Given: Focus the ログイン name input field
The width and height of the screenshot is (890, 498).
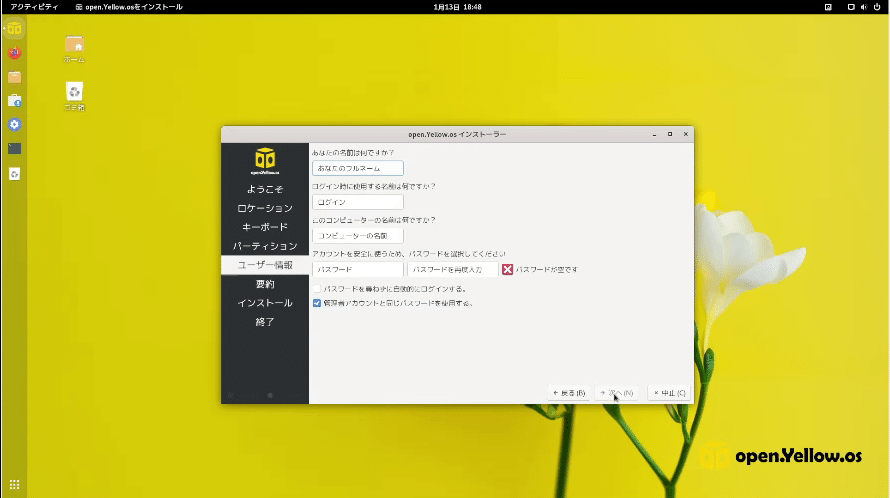Looking at the screenshot, I should coord(358,202).
